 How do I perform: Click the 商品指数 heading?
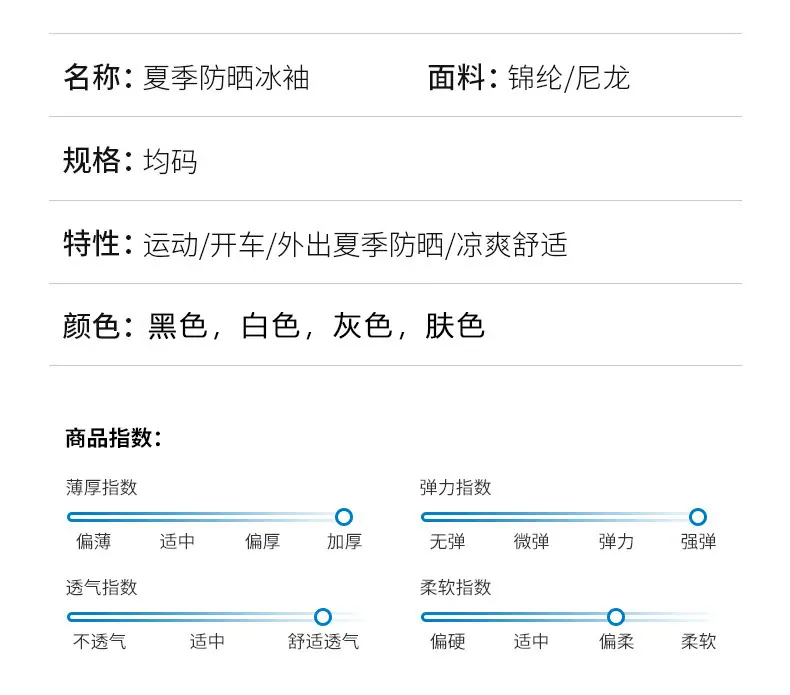(113, 437)
